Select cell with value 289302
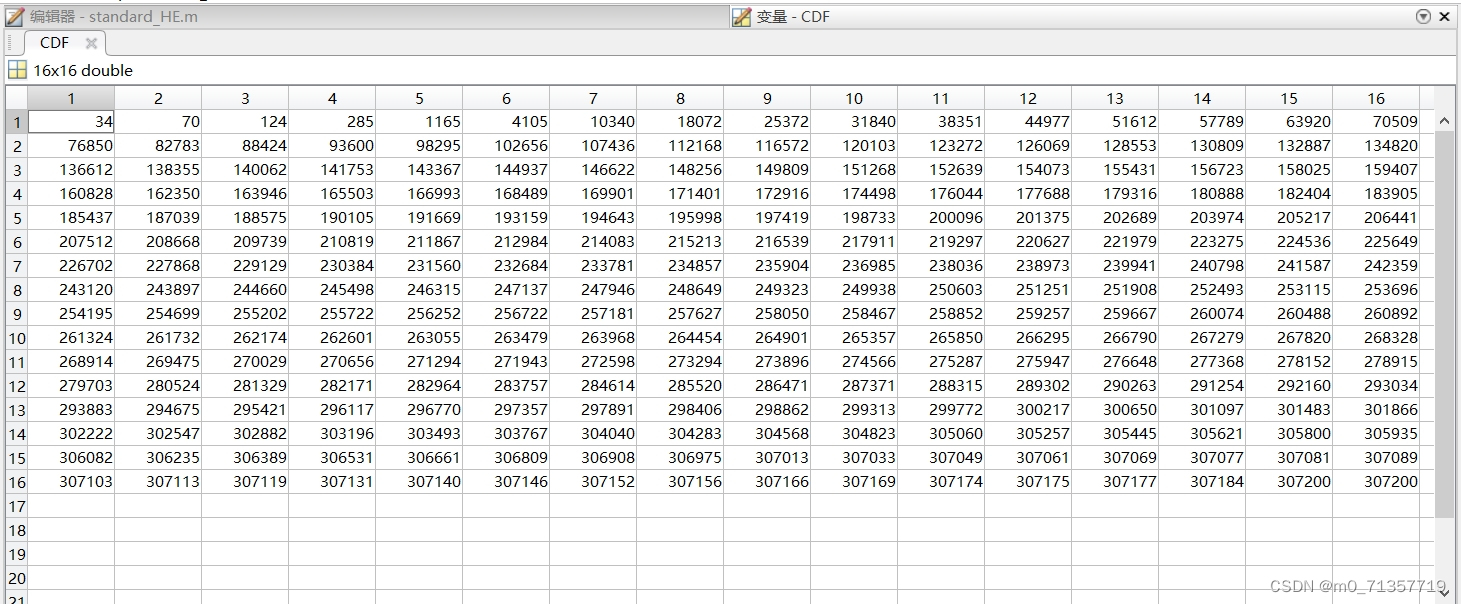 (x=1028, y=385)
